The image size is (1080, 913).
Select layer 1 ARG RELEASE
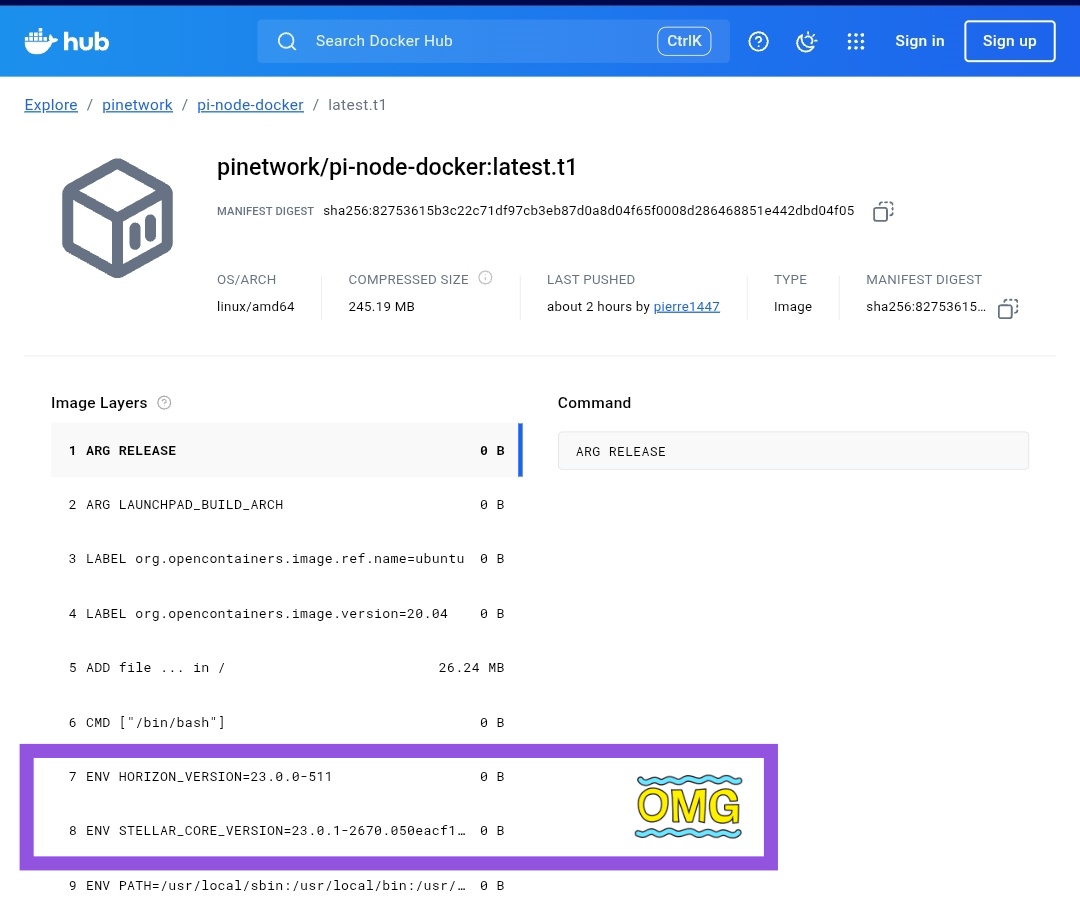287,450
